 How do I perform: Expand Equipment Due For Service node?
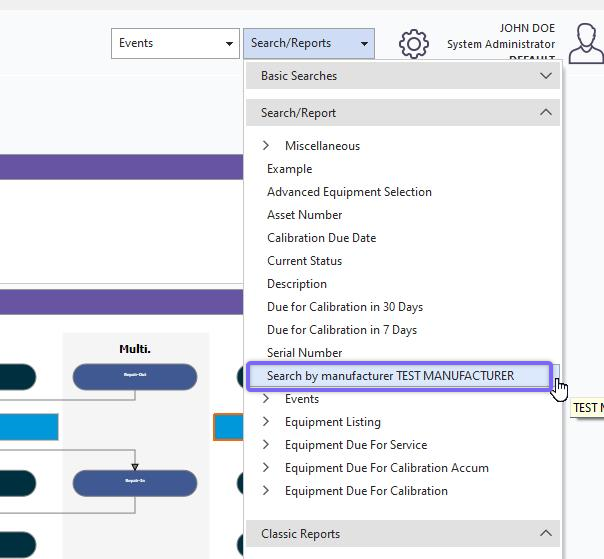pos(266,445)
